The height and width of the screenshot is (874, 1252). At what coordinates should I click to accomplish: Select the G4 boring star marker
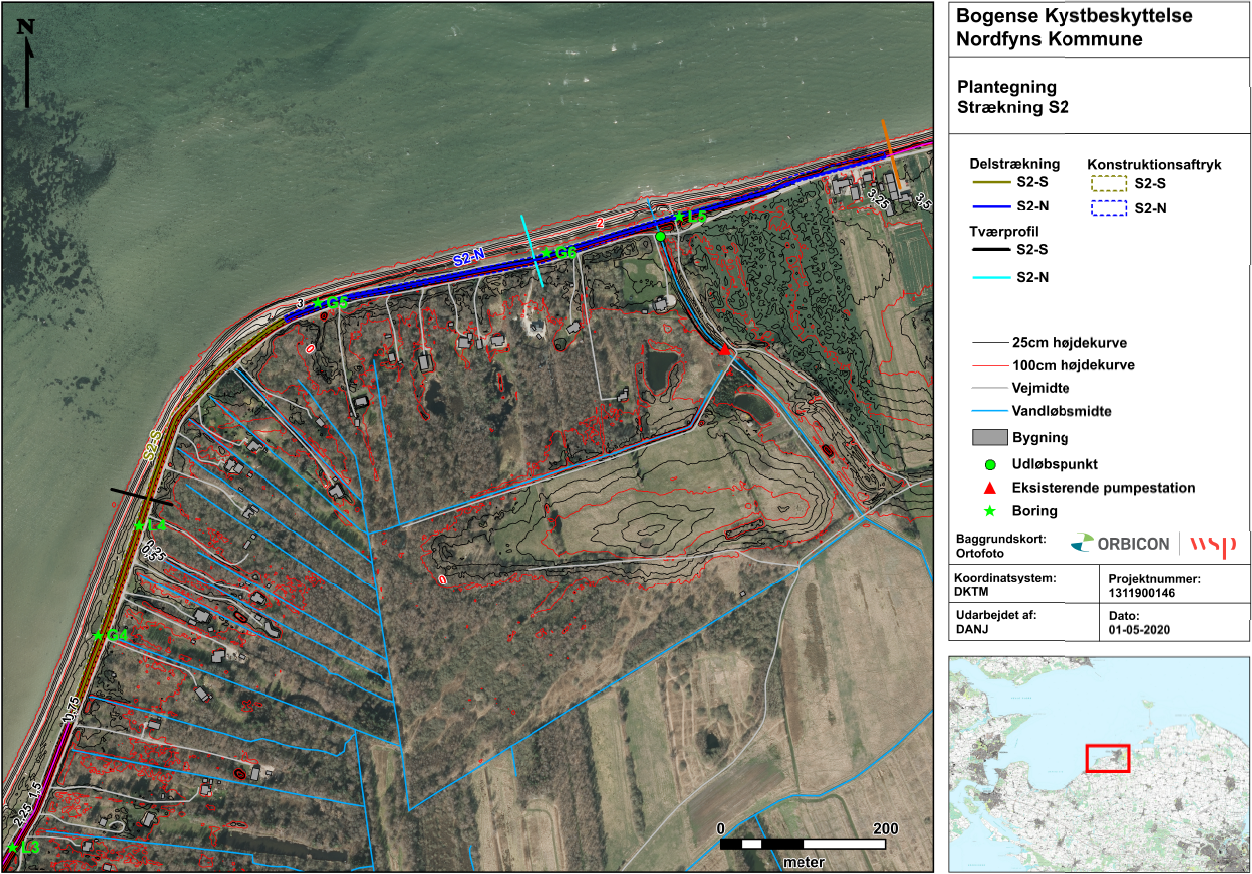tap(98, 636)
